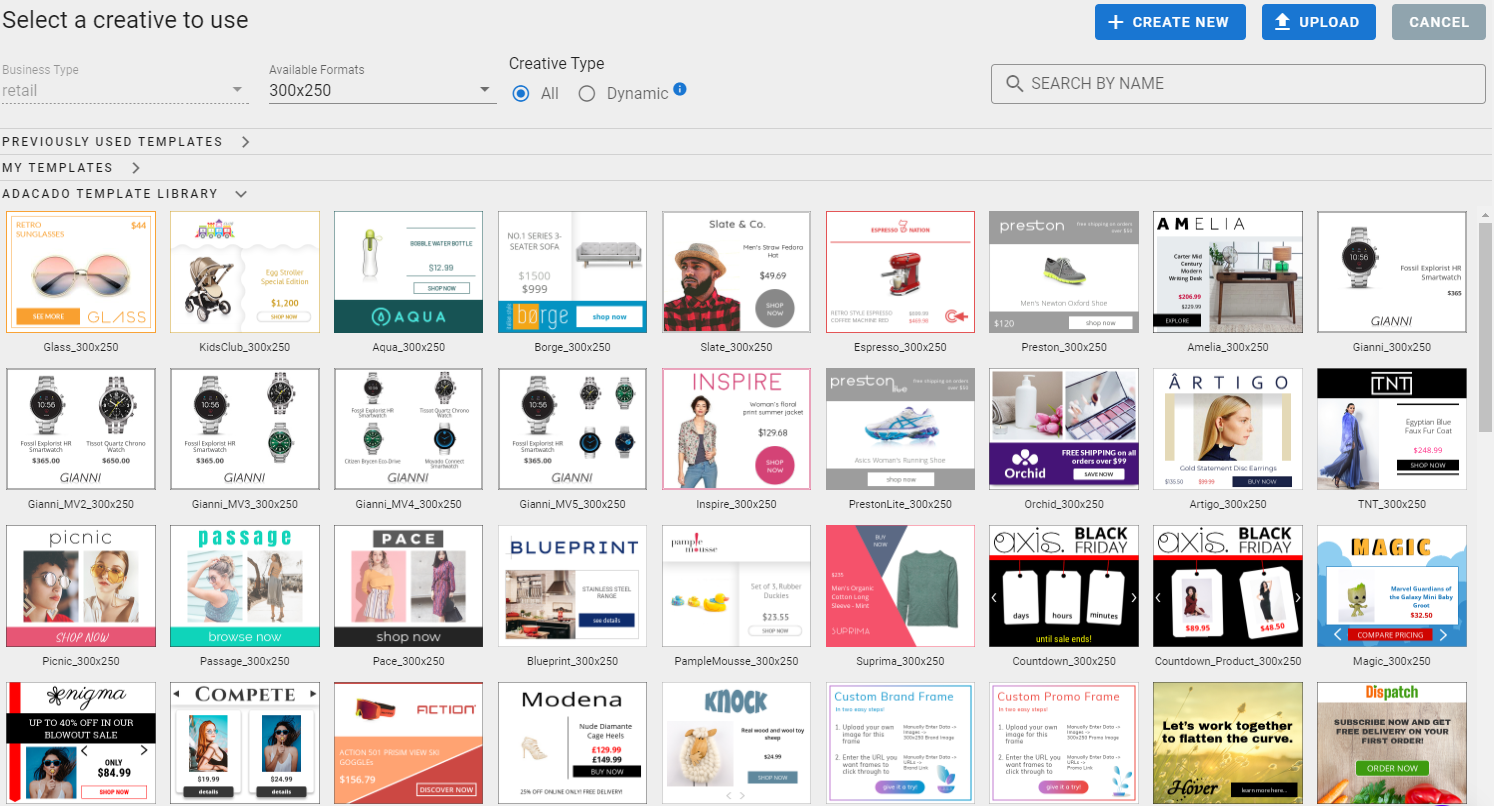Expand the My Templates section
The image size is (1494, 806).
tap(136, 168)
